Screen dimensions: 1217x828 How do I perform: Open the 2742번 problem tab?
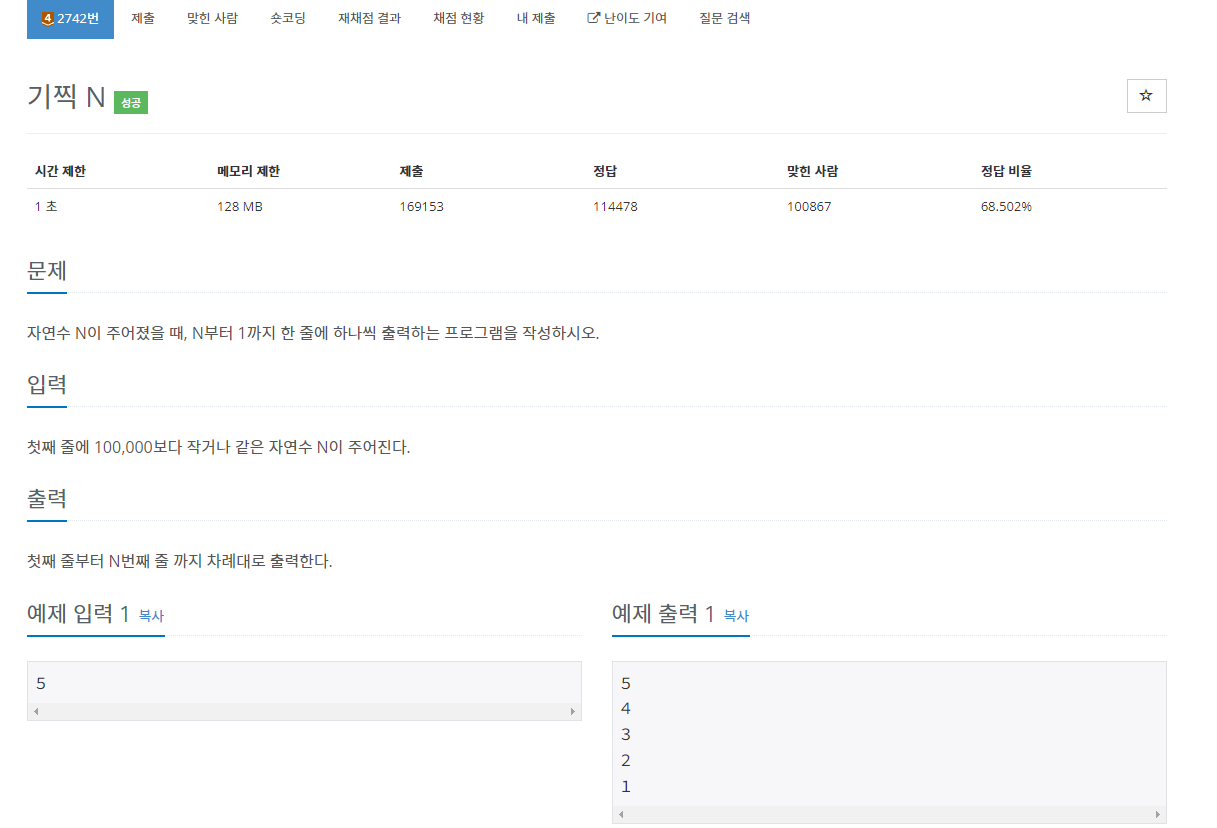click(70, 18)
